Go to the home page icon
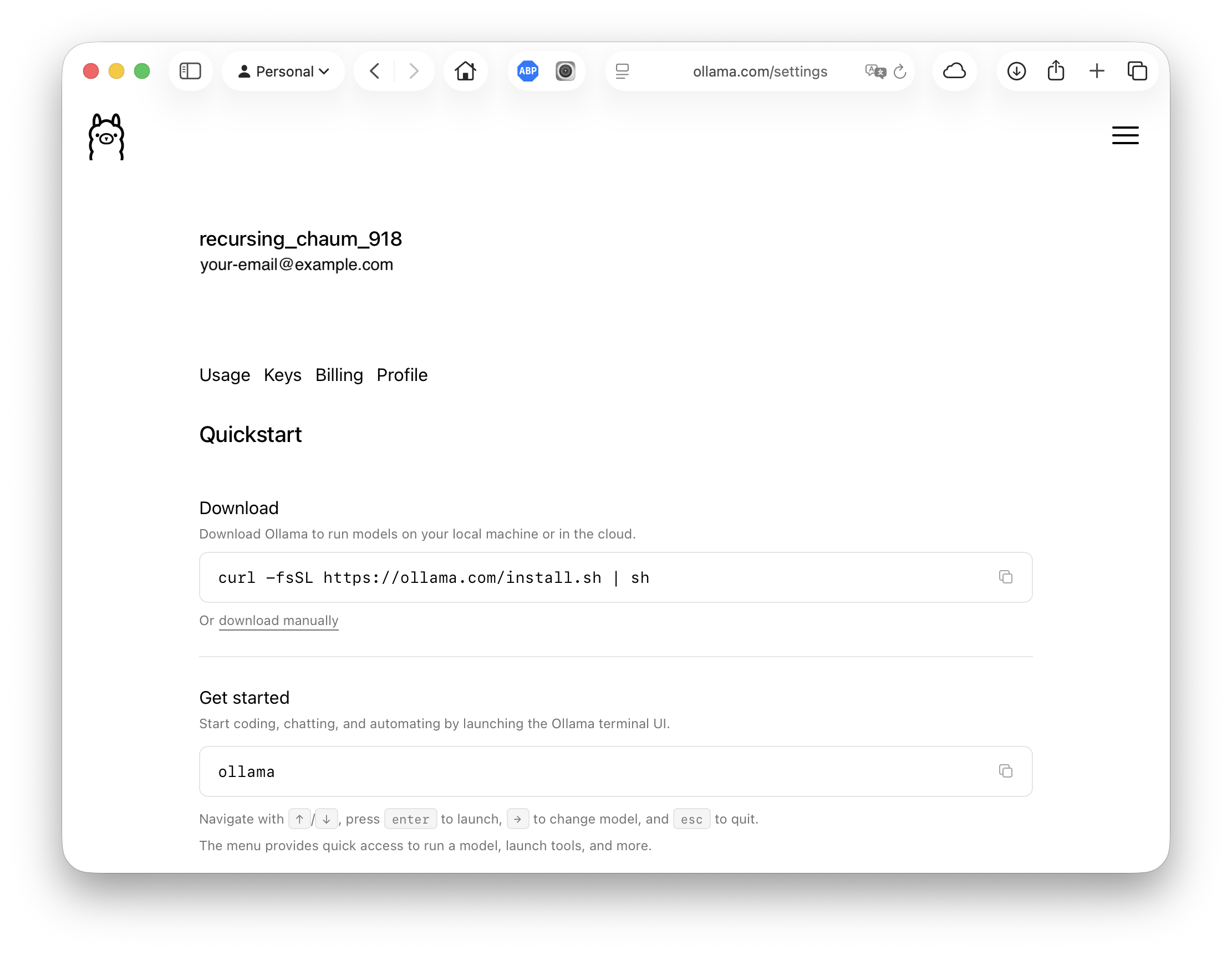The width and height of the screenshot is (1232, 955). click(465, 71)
